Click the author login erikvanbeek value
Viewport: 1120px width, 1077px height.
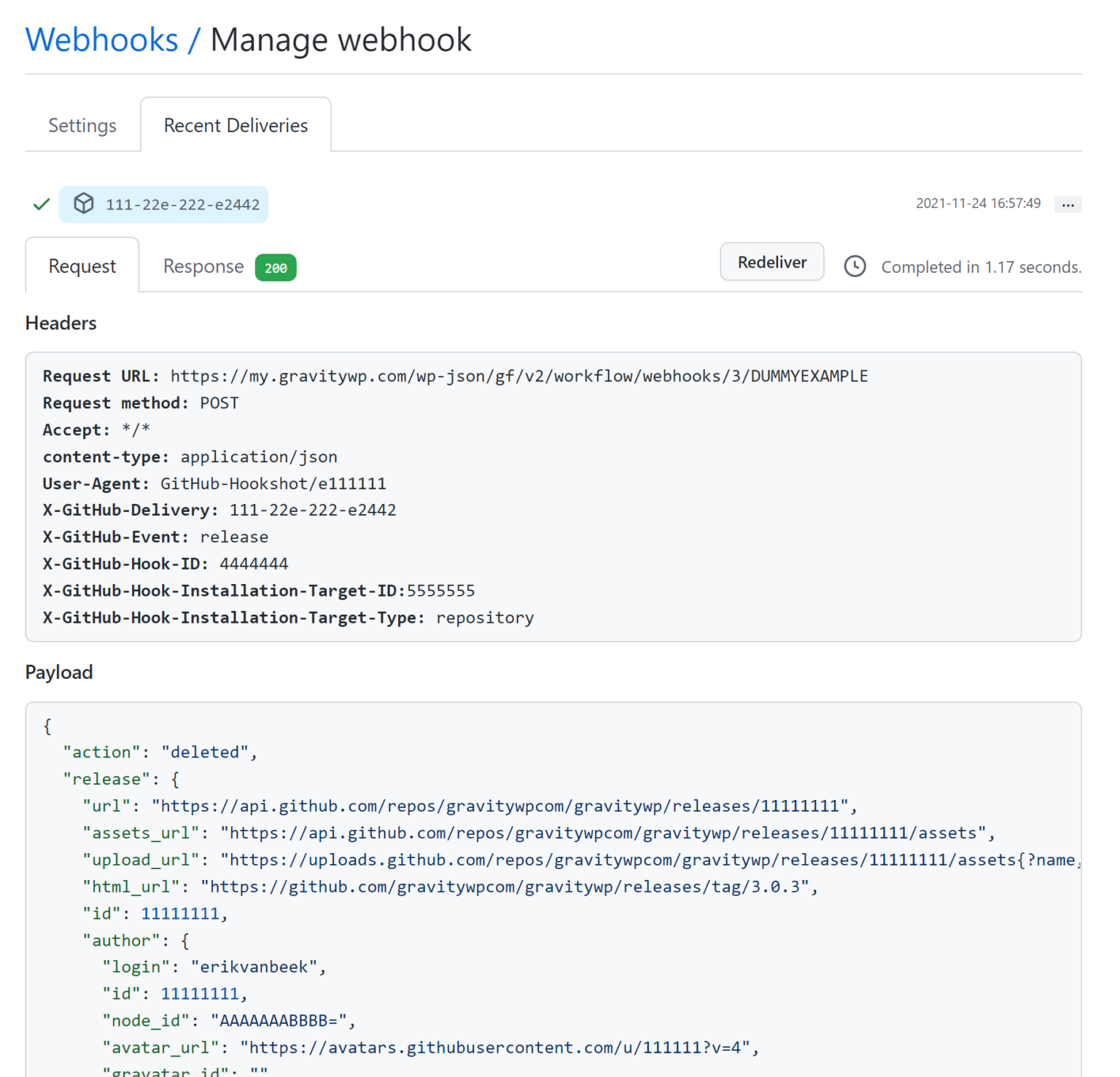258,967
